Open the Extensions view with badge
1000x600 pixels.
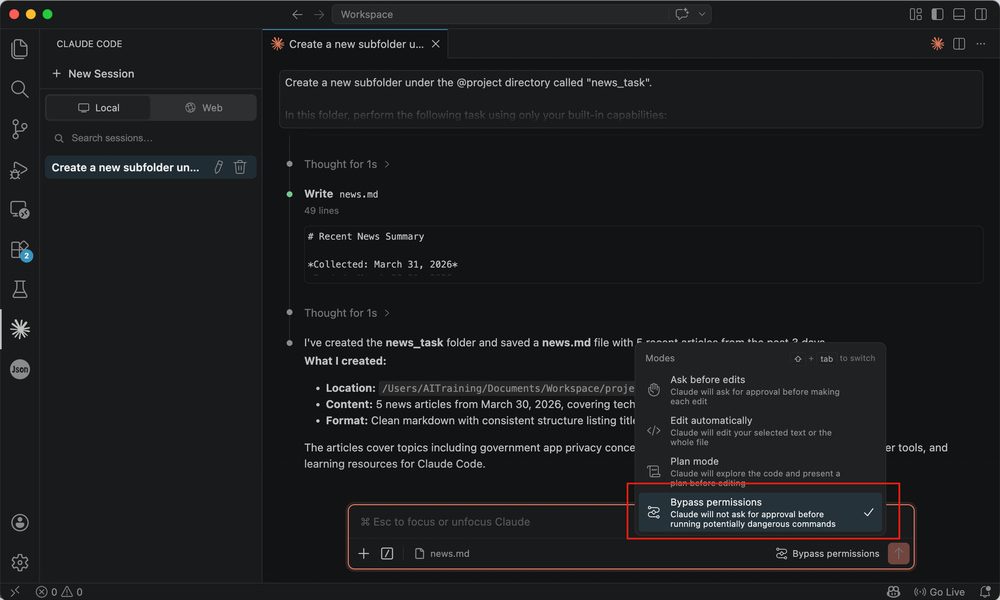(x=19, y=249)
